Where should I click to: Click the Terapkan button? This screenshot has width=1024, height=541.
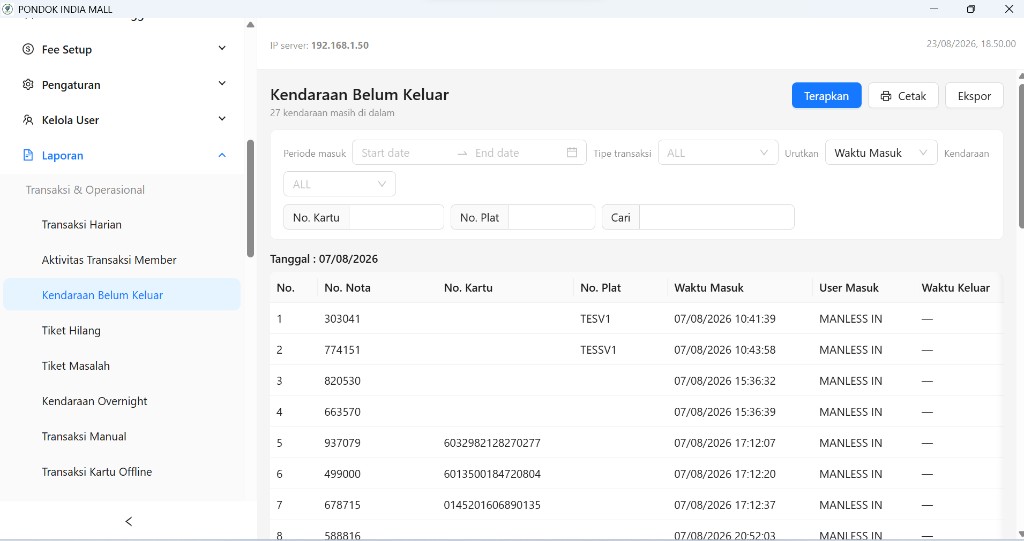[x=826, y=95]
